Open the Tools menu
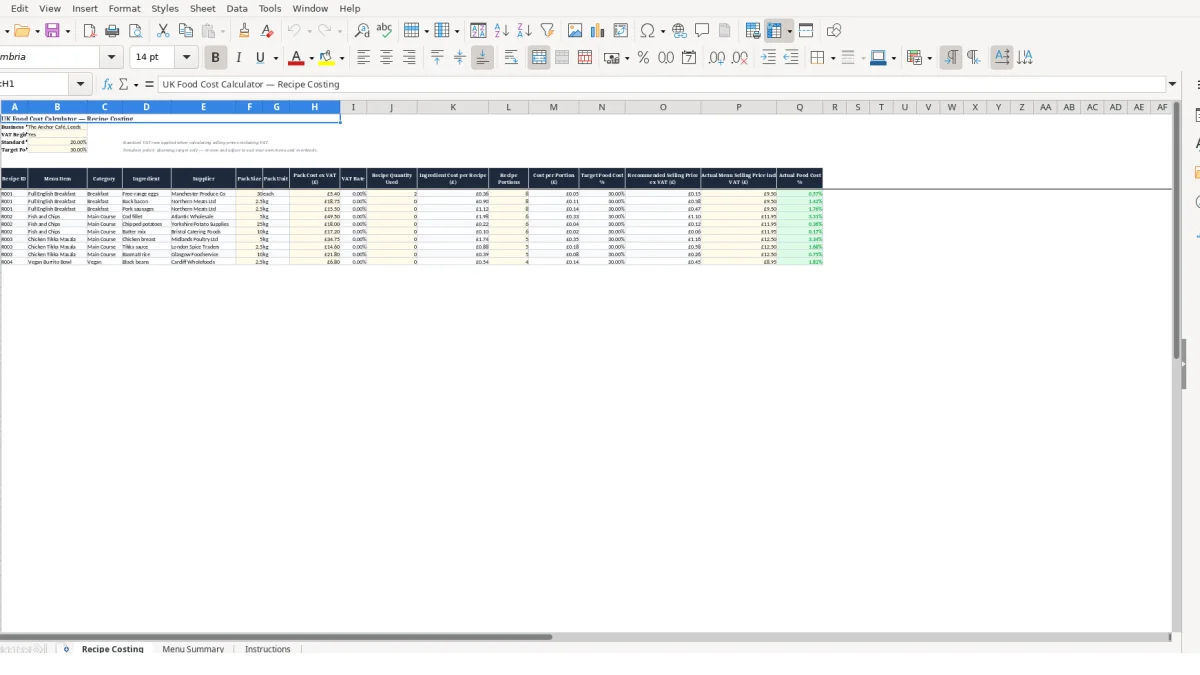This screenshot has height=675, width=1200. 270,8
